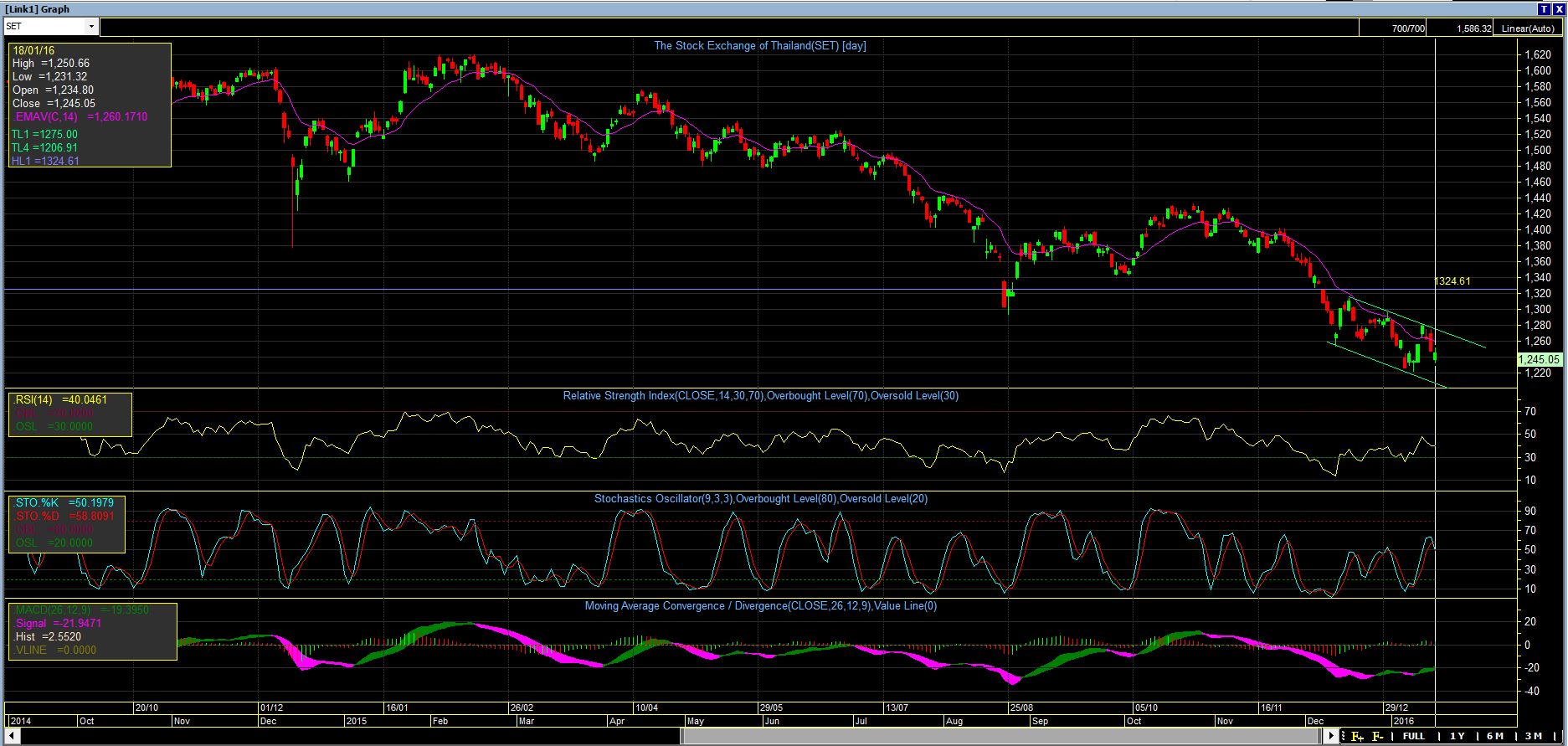Open the Linear(Auto) scale selector

(1529, 28)
